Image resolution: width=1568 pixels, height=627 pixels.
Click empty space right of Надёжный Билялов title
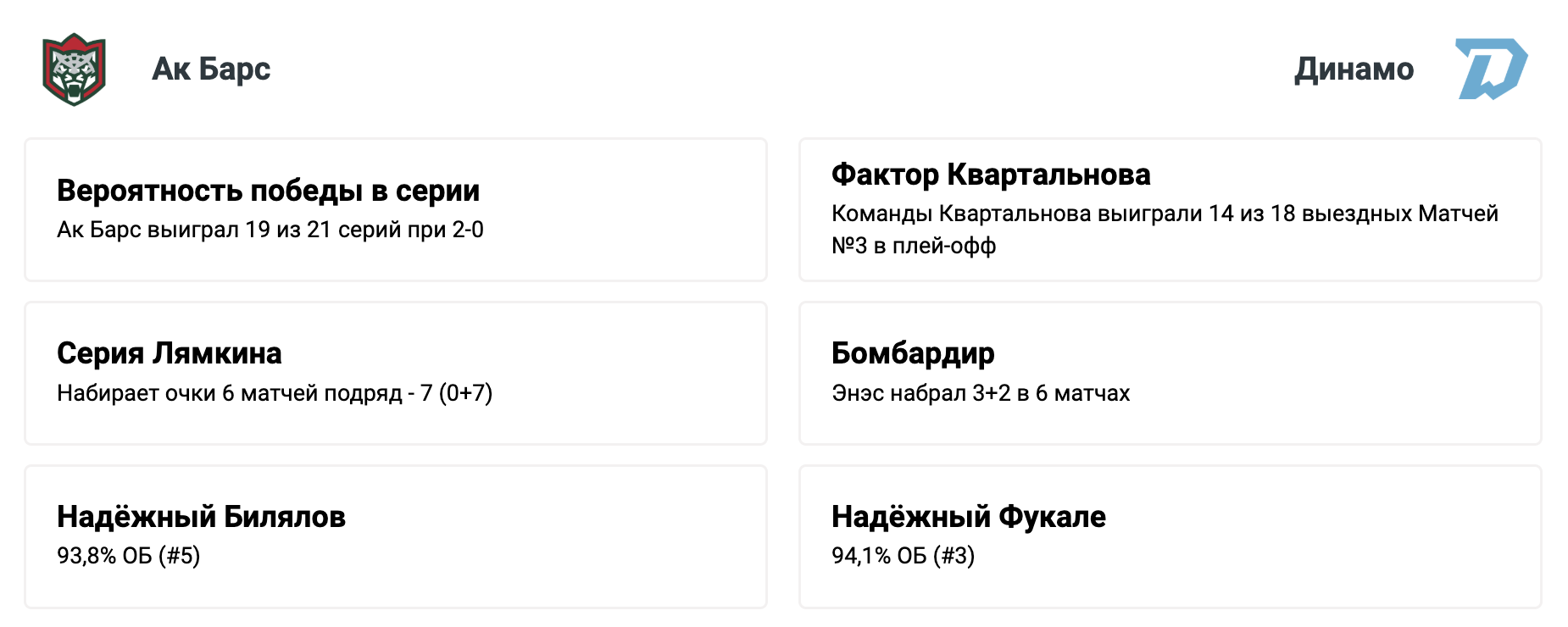[551, 516]
